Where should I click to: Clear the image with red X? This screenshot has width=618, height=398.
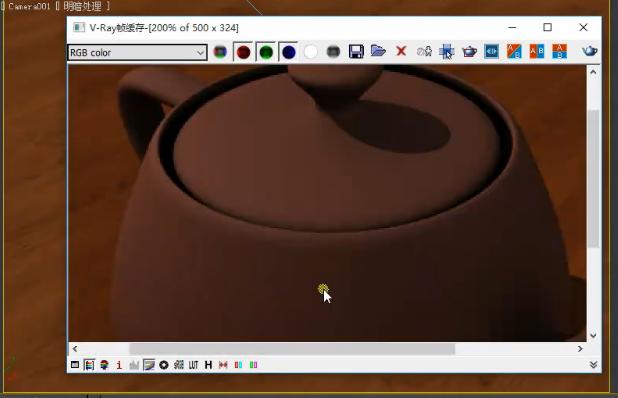[401, 51]
